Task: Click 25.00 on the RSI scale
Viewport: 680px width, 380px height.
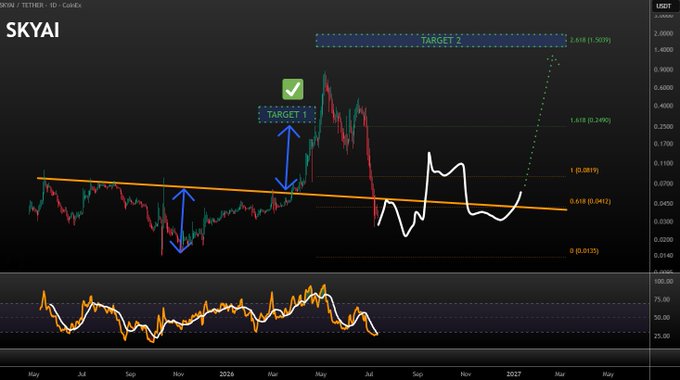Action: [662, 336]
